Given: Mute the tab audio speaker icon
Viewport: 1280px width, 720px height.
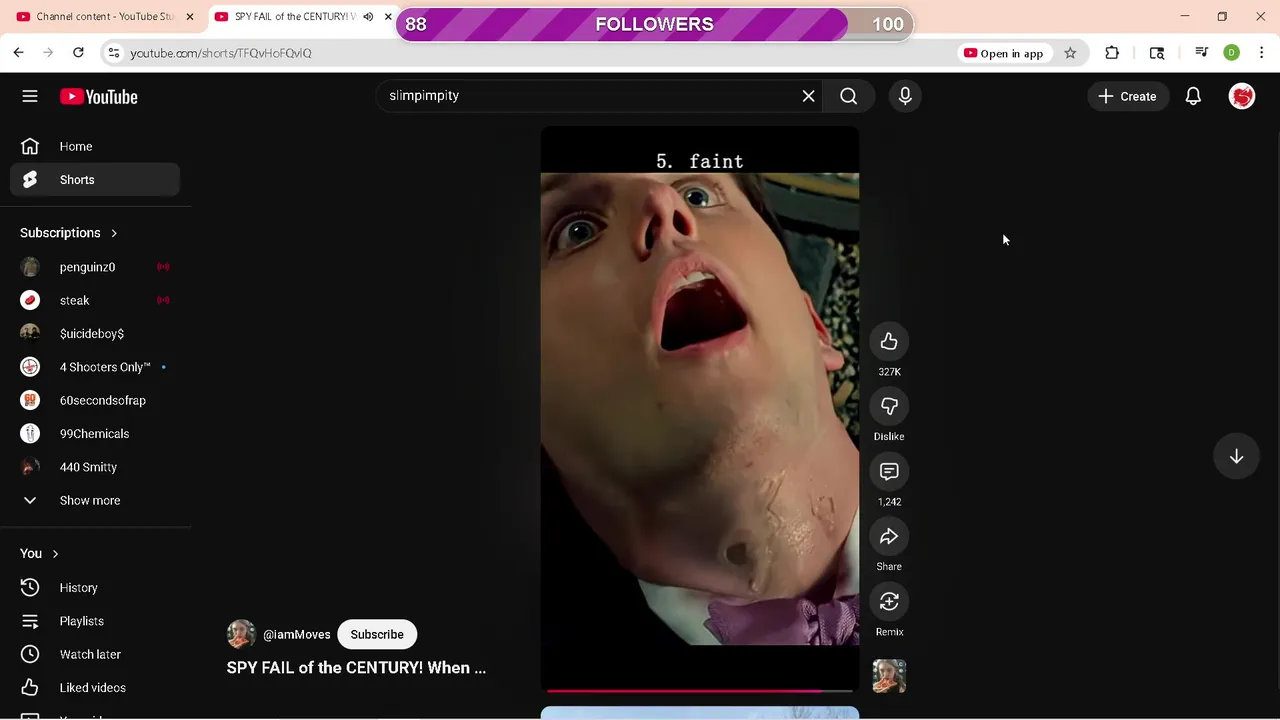Looking at the screenshot, I should click(x=368, y=17).
